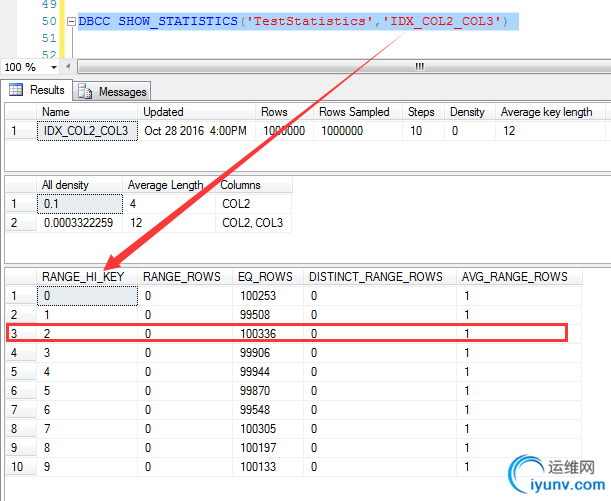
Task: Select histogram row header number 3
Action: pyautogui.click(x=21, y=333)
